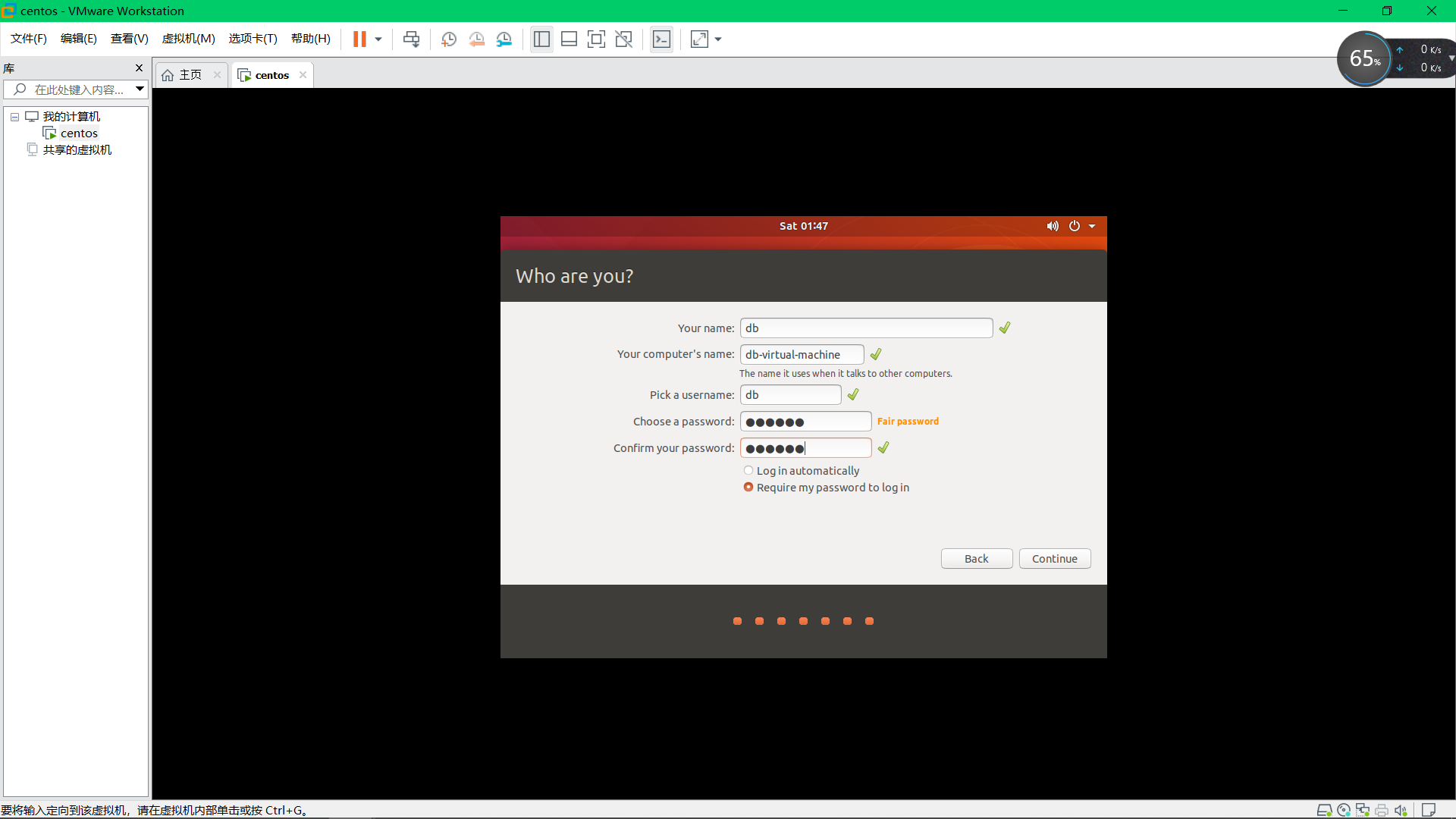Click the Sat 01:47 clock

pos(804,226)
